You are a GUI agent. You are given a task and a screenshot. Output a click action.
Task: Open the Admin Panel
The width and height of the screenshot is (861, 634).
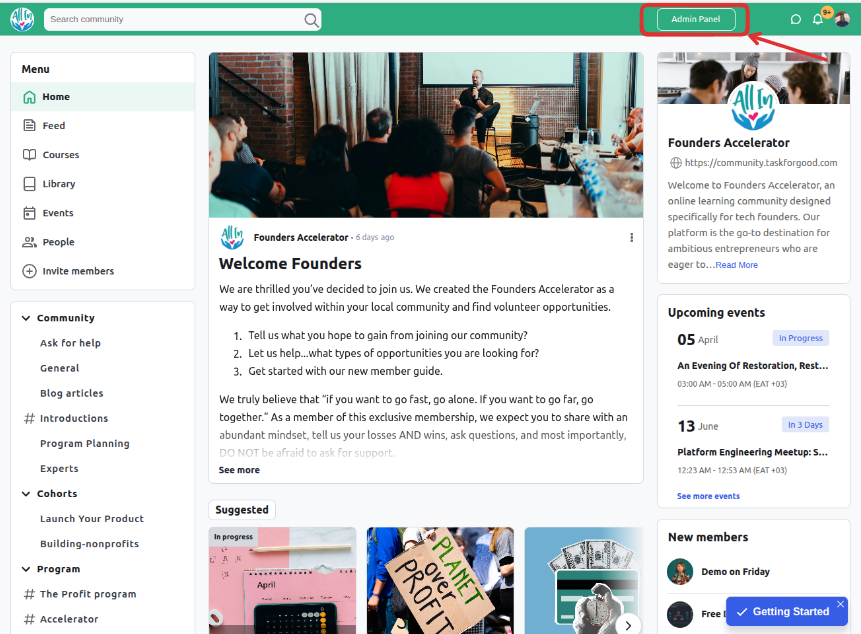point(696,19)
